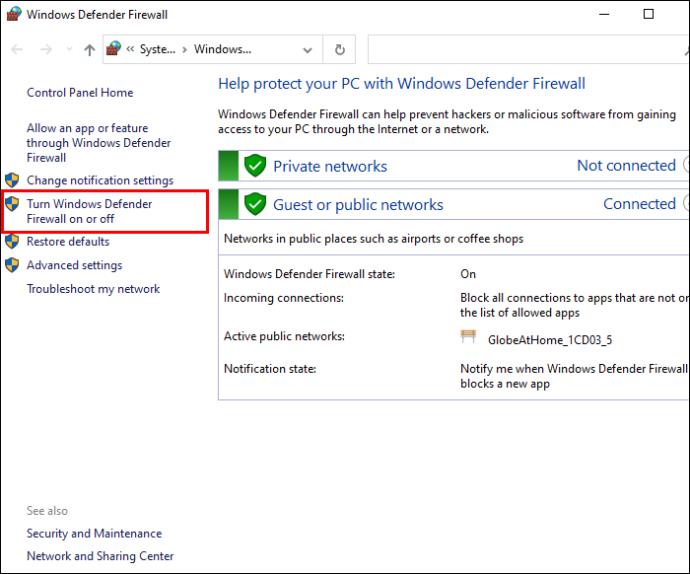Open Security and Maintenance

[x=94, y=534]
